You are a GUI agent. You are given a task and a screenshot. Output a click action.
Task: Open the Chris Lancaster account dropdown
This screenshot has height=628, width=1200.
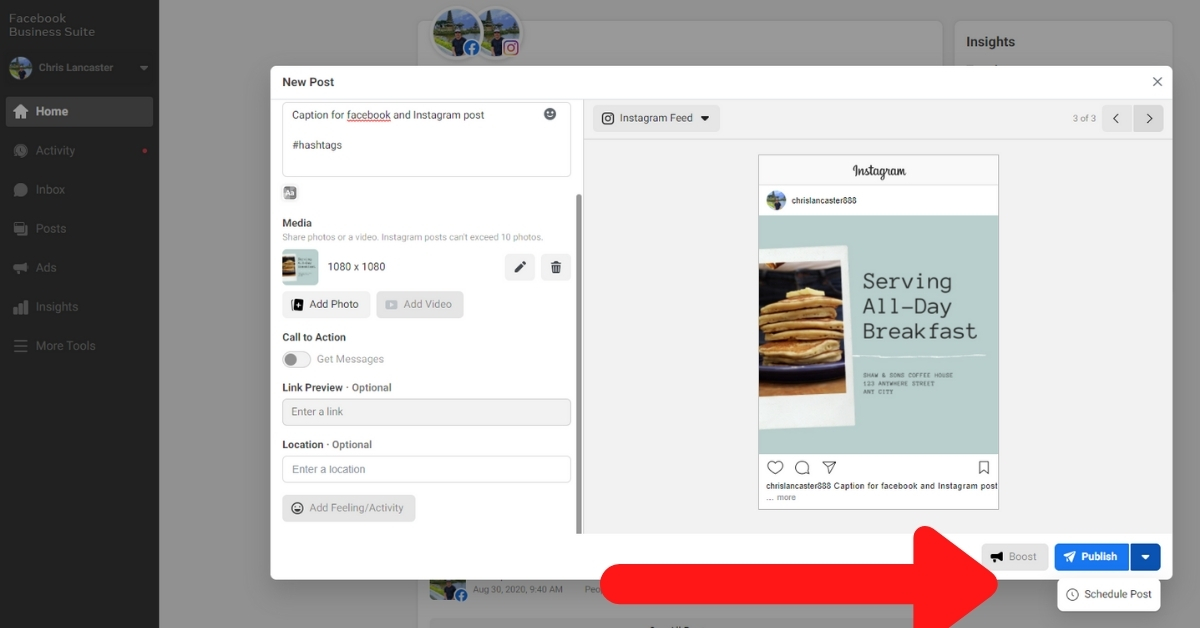pos(144,68)
